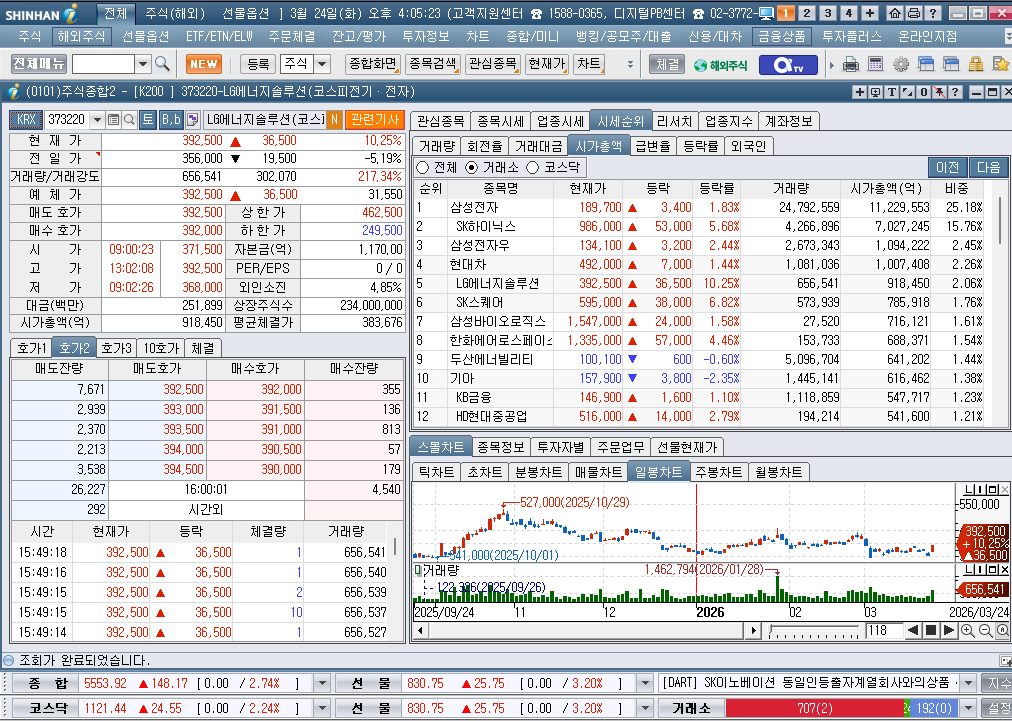This screenshot has height=721, width=1012.
Task: Open the calculator icon in toolbar
Action: pyautogui.click(x=875, y=63)
